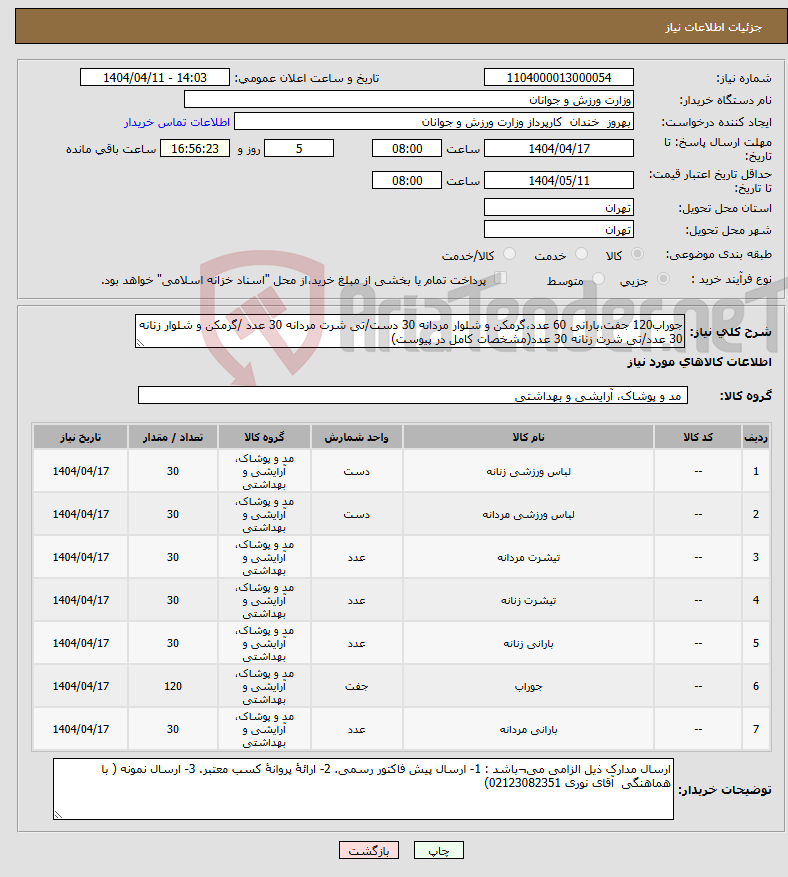Click unit دست in لباس ورزشی زنانه row

click(356, 471)
